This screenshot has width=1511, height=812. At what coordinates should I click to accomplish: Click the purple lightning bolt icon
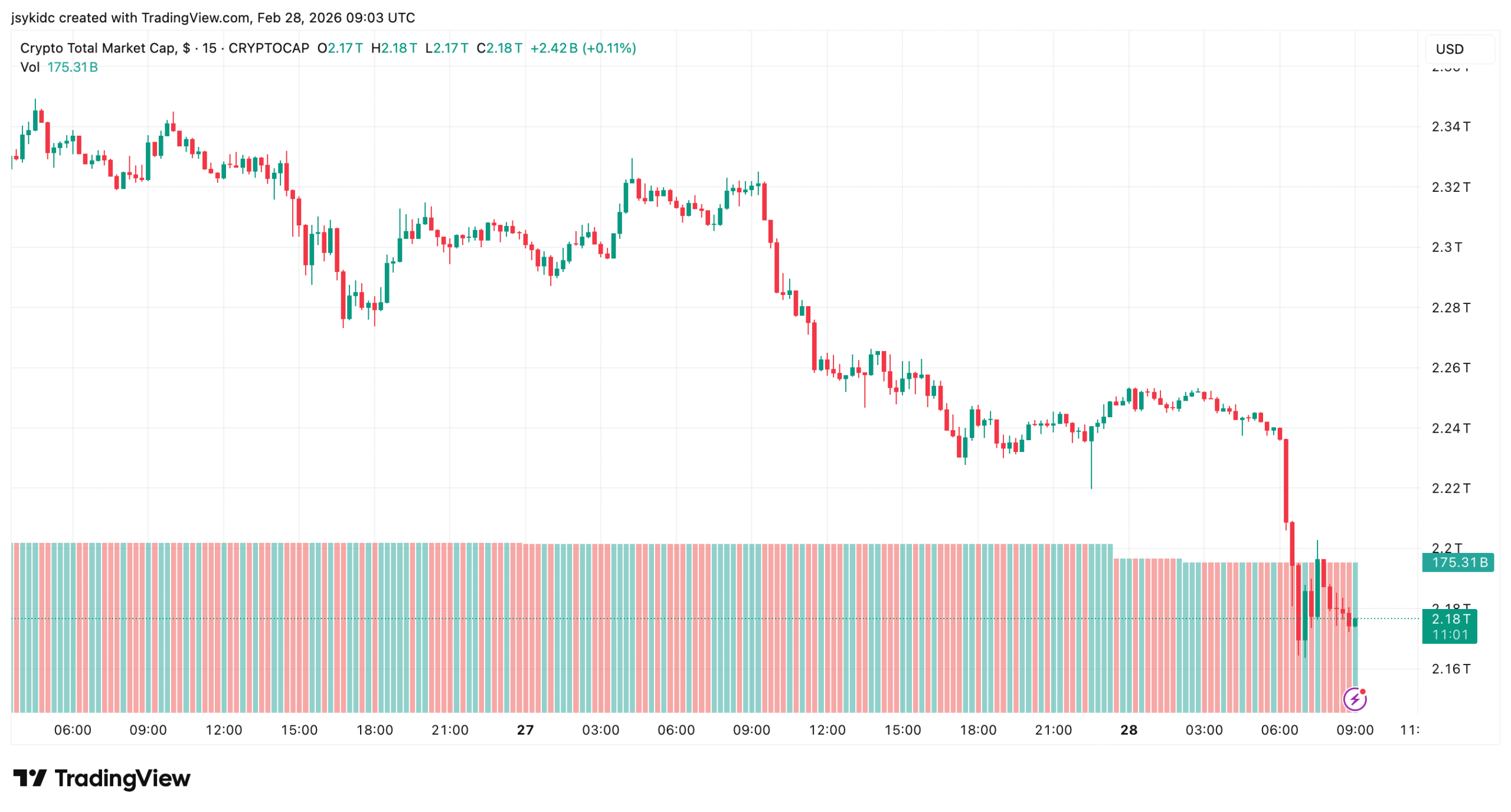(x=1354, y=699)
